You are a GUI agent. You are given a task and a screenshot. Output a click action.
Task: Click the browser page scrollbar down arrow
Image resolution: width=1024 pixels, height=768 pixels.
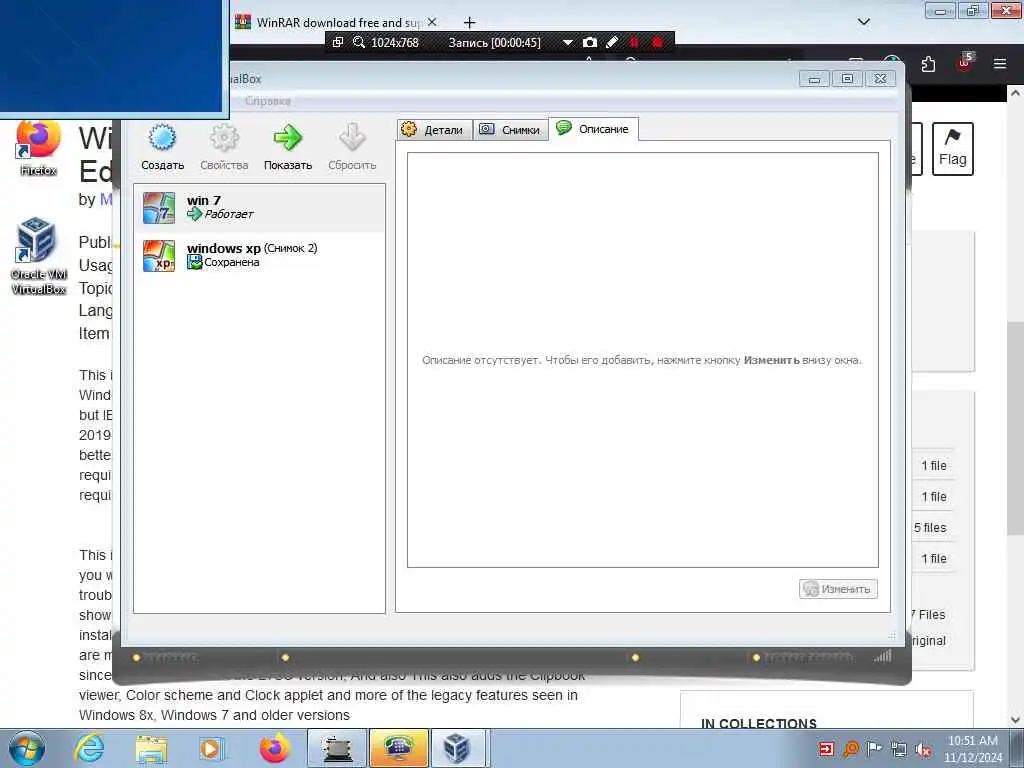tap(1015, 720)
